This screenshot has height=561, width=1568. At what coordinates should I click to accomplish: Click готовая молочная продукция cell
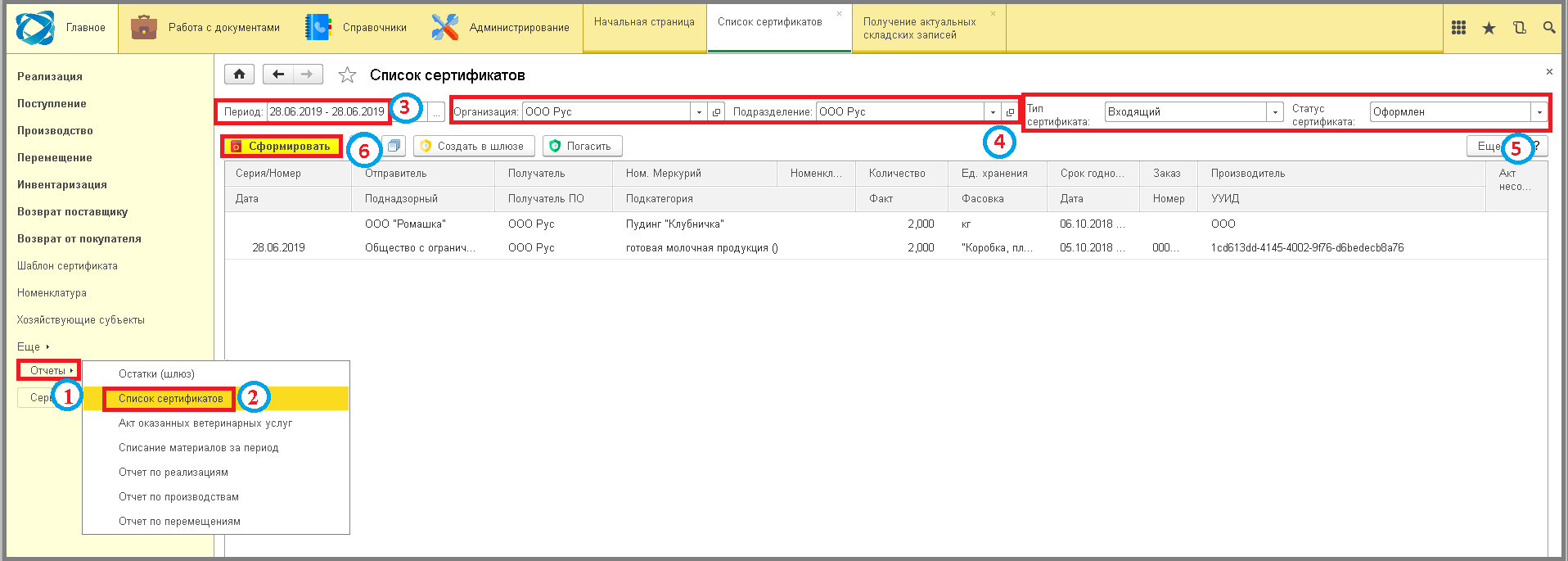(701, 248)
